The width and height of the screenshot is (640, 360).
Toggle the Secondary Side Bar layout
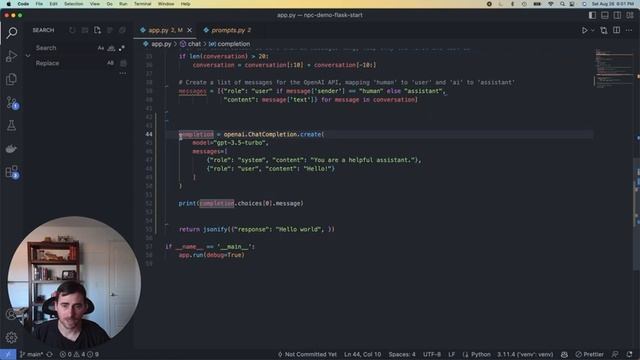coord(618,15)
